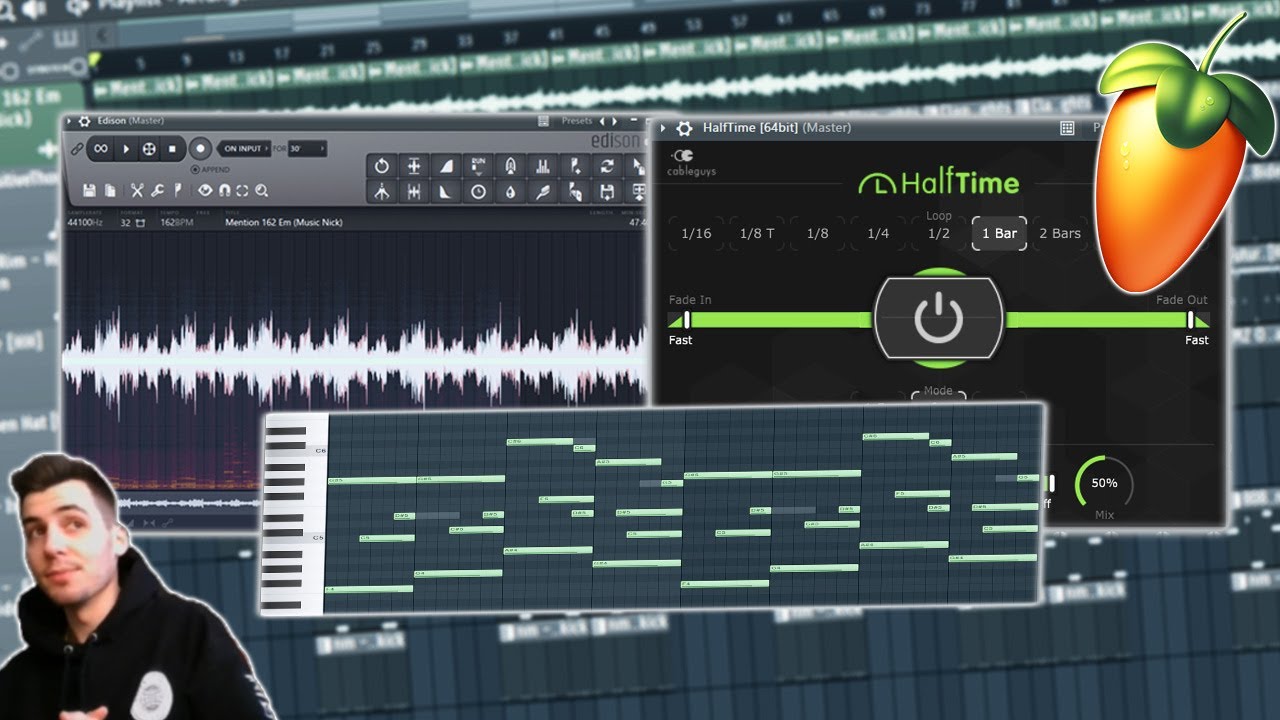Click the Edison copy pages icon
1280x720 pixels.
110,191
